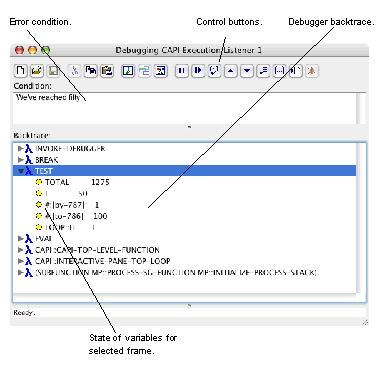Screen dimensions: 381x370
Task: Click the divider handle below the Condition pane
Action: [189, 127]
